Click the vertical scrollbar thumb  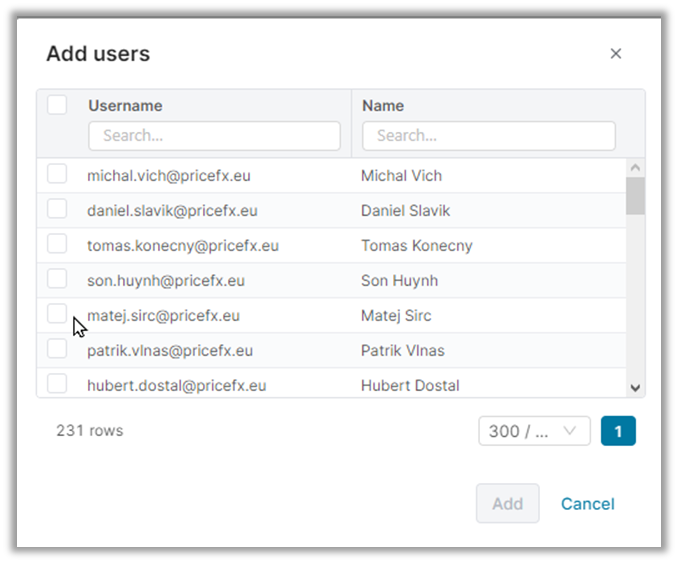point(635,196)
